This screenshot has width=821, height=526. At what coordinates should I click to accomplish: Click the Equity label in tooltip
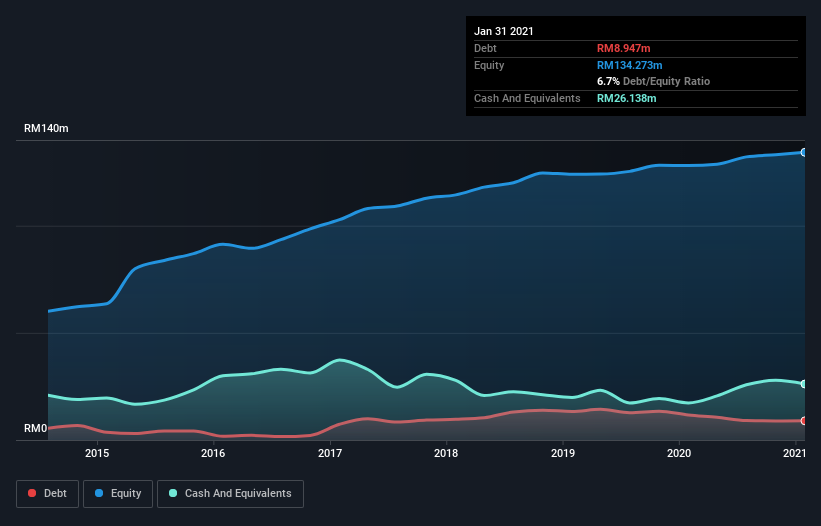[x=489, y=65]
